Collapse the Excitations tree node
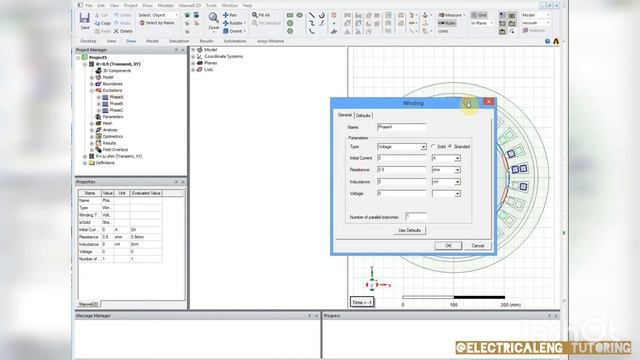The width and height of the screenshot is (640, 360). (92, 90)
